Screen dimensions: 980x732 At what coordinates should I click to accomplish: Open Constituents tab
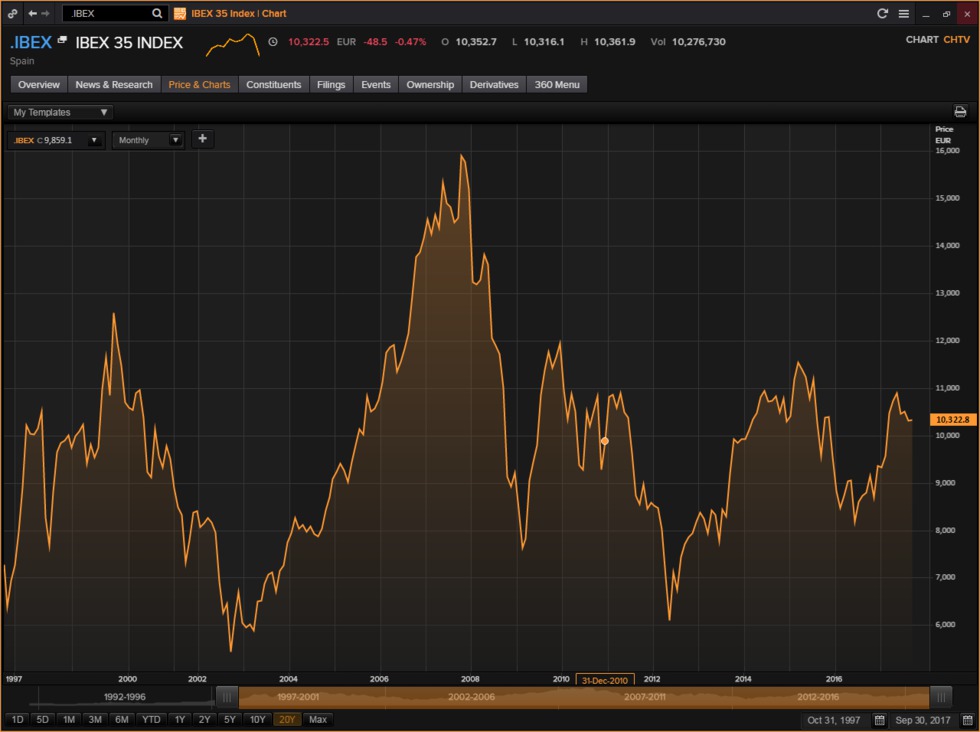pyautogui.click(x=274, y=84)
